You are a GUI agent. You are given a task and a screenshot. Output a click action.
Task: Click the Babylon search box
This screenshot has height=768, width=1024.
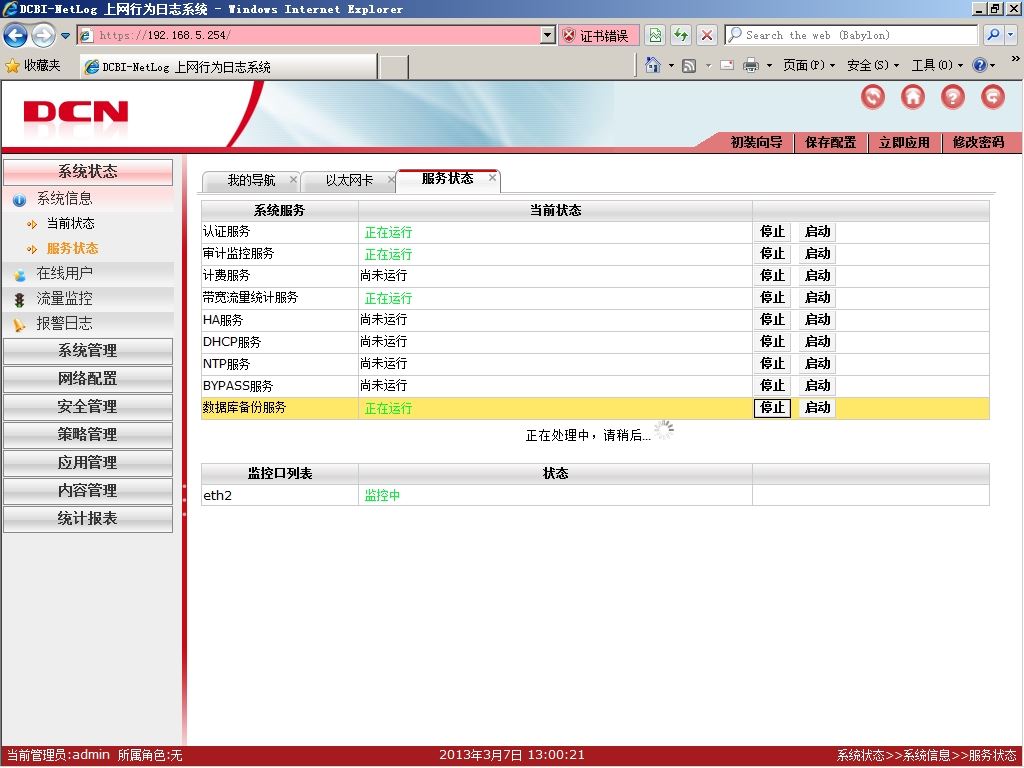851,35
